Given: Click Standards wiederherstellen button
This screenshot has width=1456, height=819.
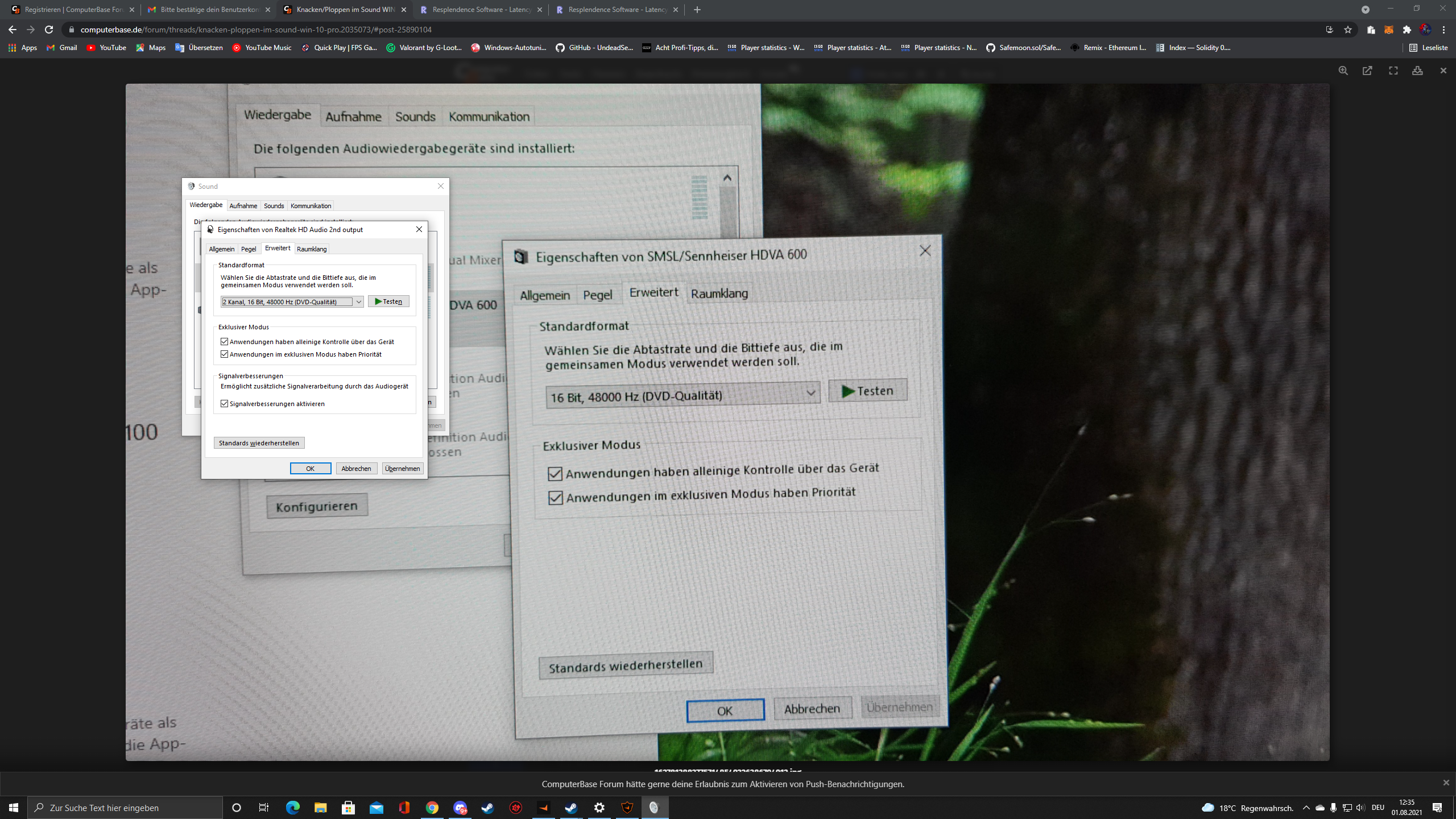Looking at the screenshot, I should [x=259, y=443].
